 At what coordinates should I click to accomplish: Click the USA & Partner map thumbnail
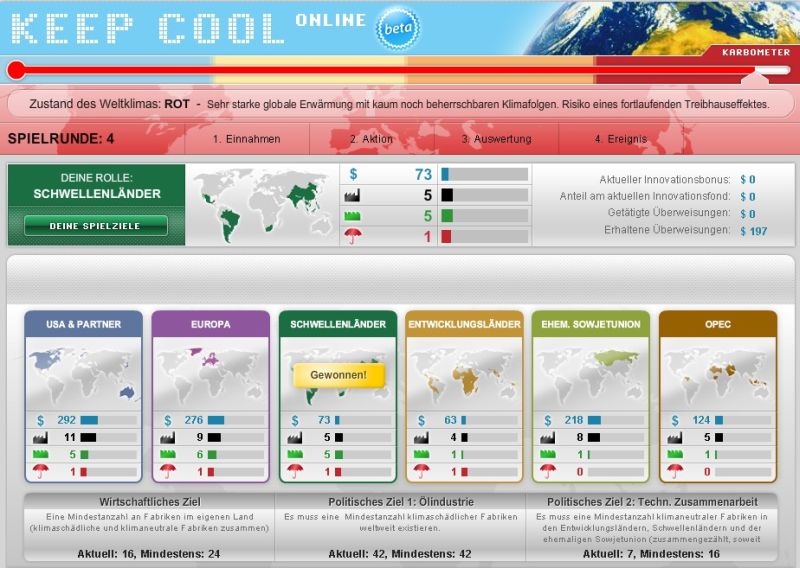[x=83, y=374]
